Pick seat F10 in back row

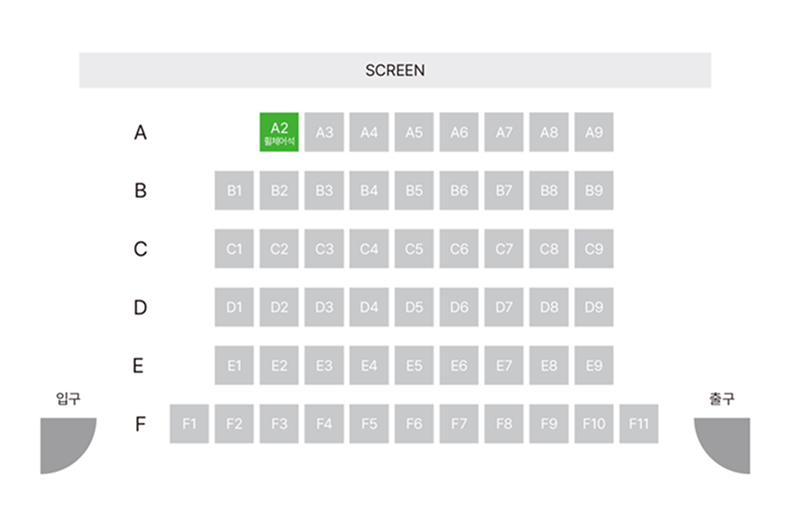(x=594, y=424)
